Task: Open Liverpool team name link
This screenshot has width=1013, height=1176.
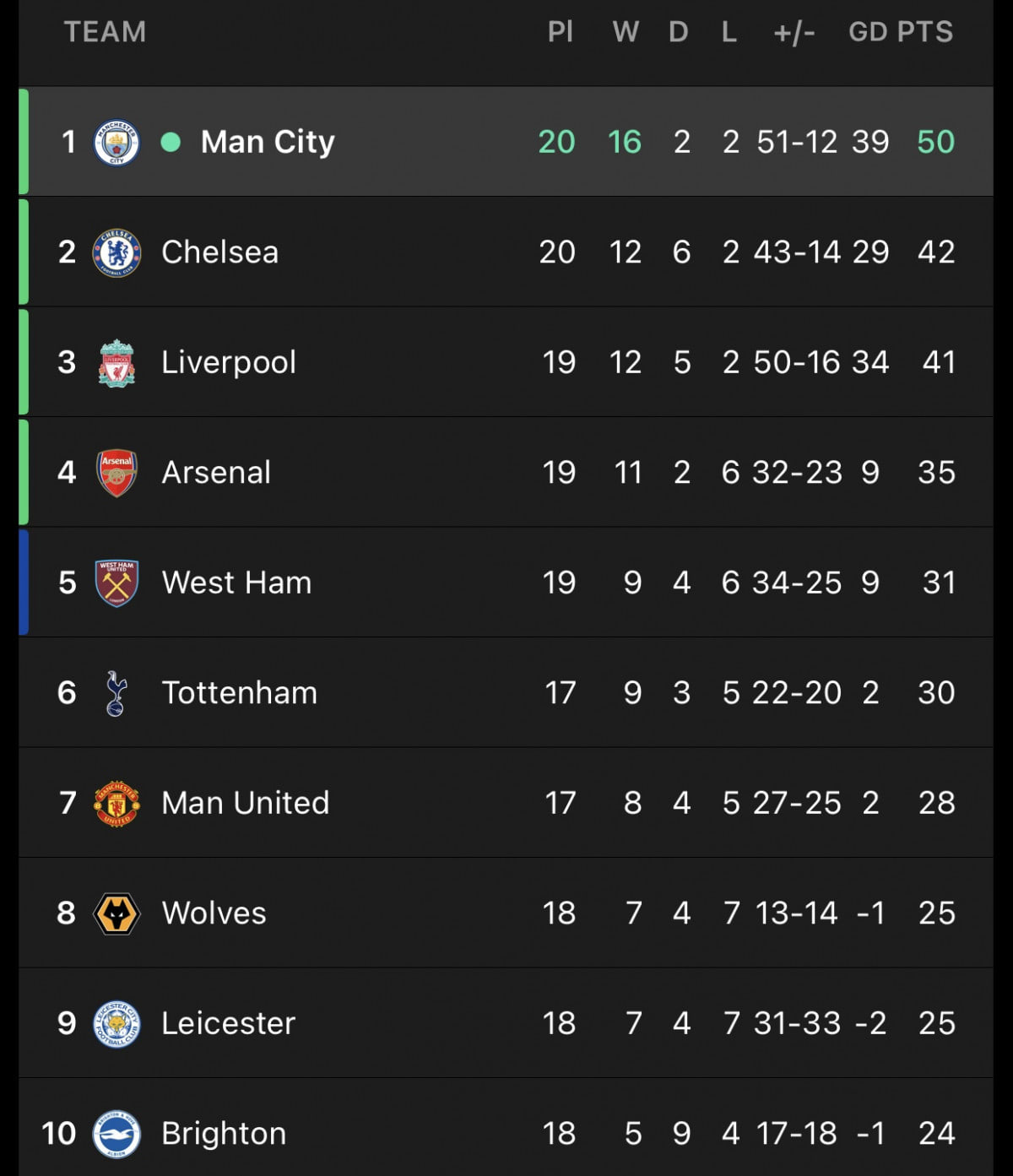Action: (229, 363)
